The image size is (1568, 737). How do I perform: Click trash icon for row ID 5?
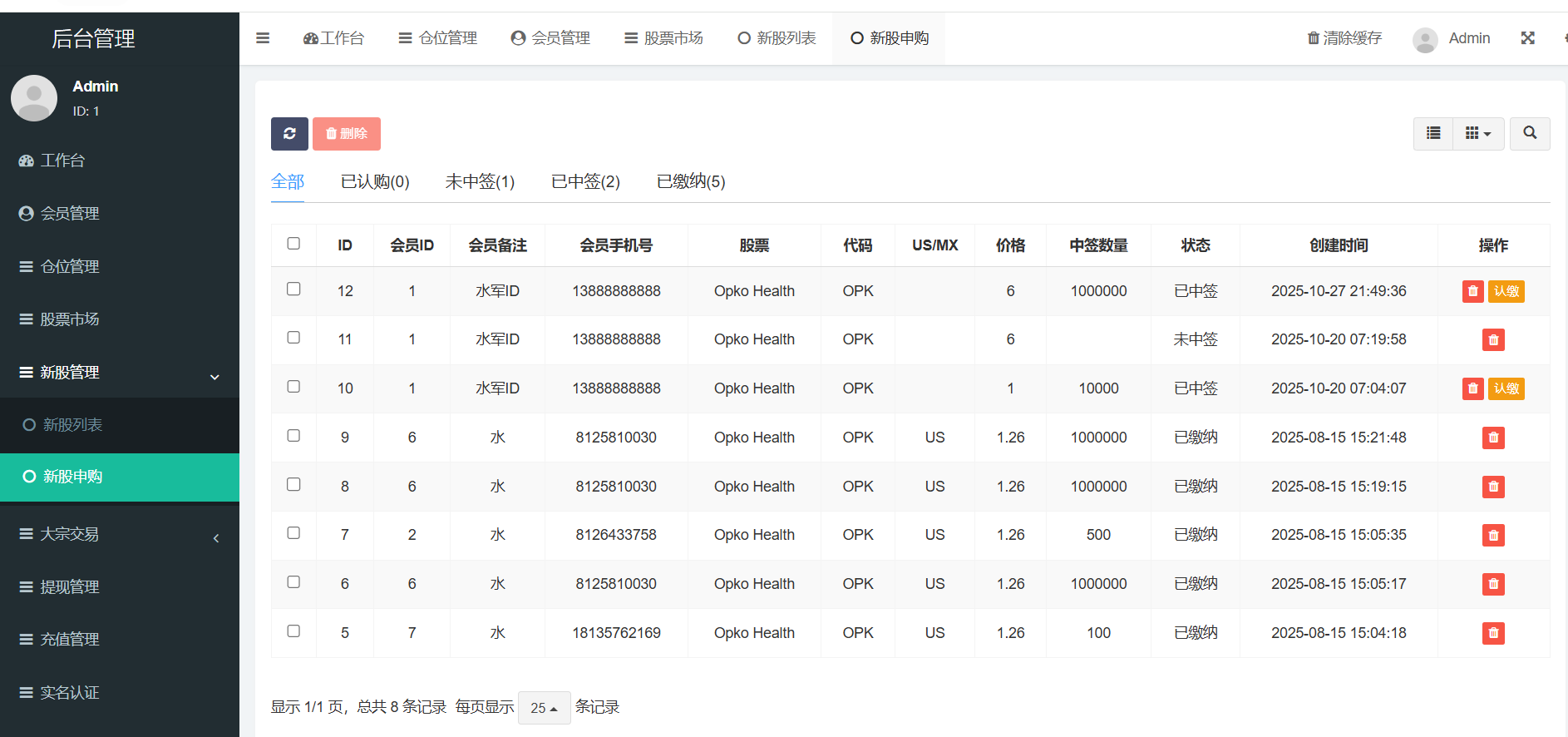point(1493,633)
